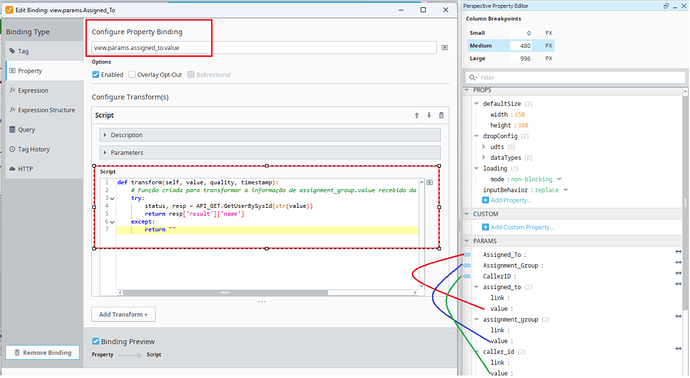Click the direction arrow icon for CallerID

[x=678, y=273]
